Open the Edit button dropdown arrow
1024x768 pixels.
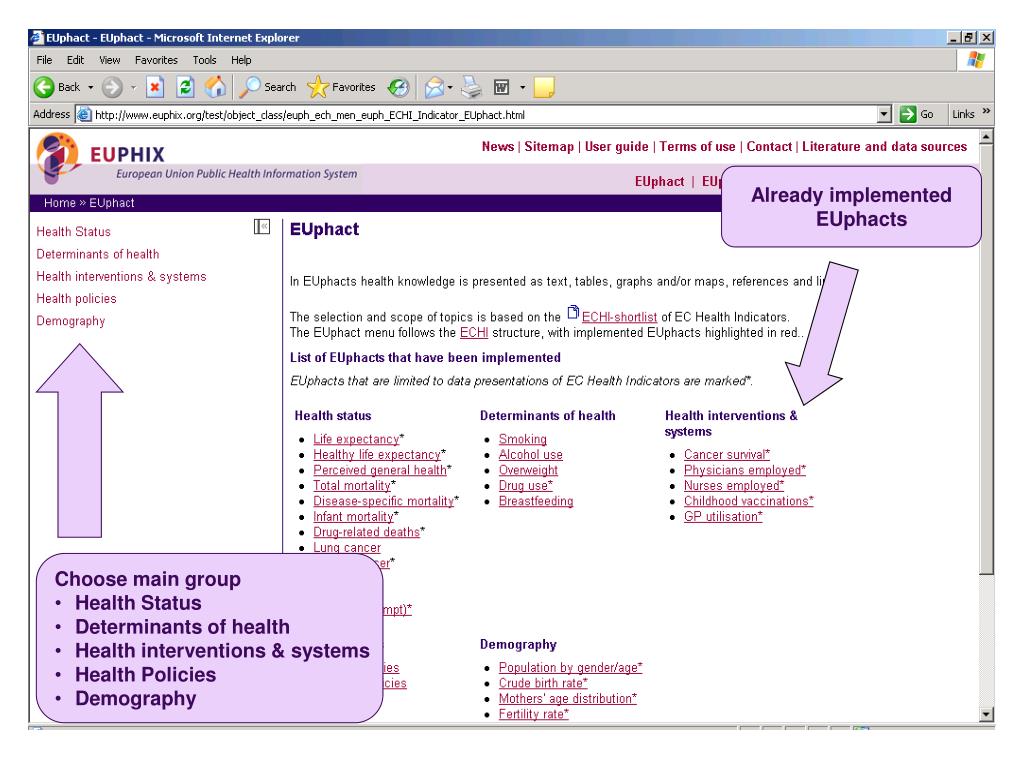click(x=522, y=88)
